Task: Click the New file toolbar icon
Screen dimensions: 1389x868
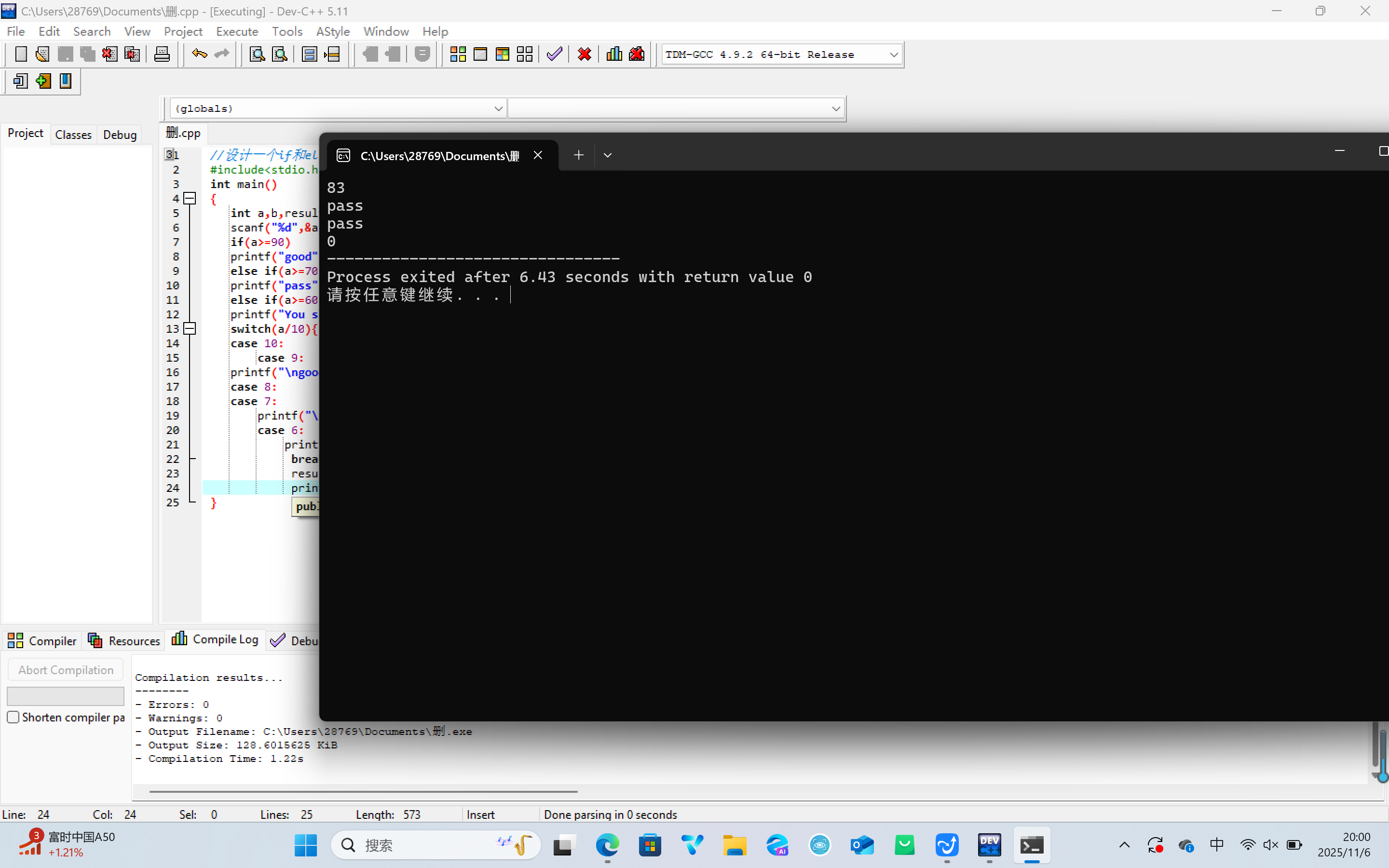Action: click(x=21, y=54)
